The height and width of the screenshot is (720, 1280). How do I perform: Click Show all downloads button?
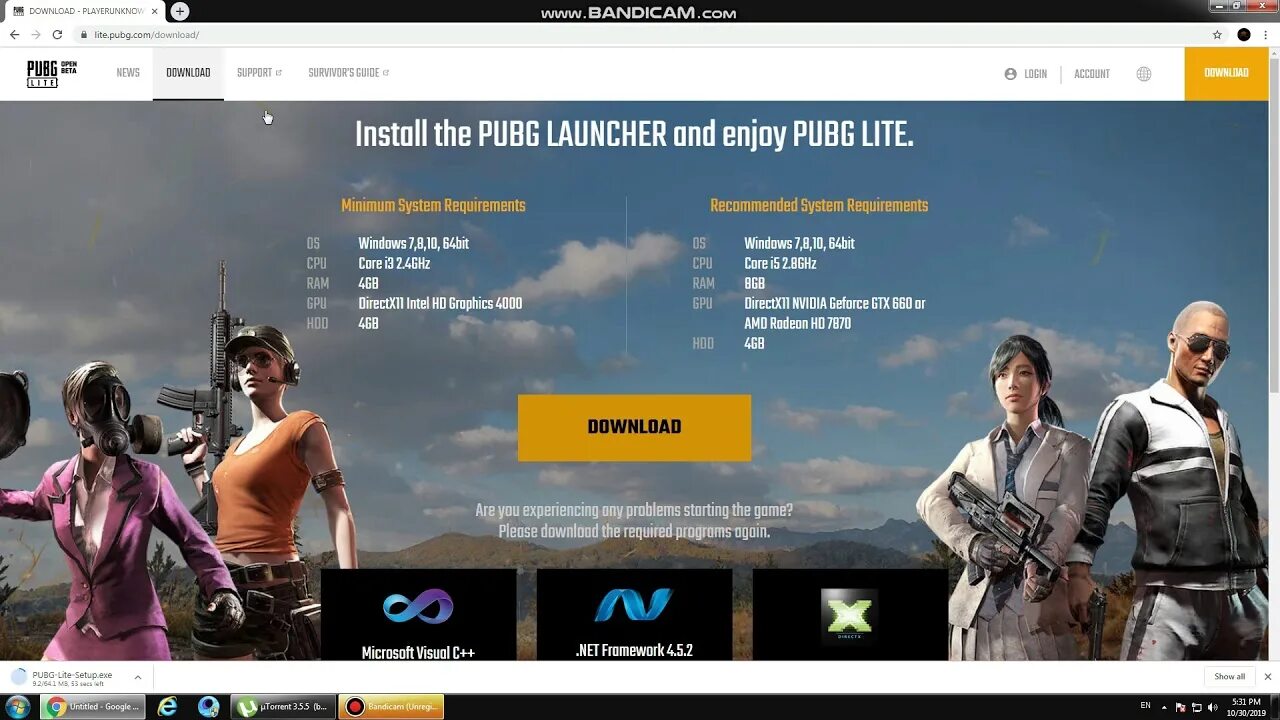(1229, 677)
